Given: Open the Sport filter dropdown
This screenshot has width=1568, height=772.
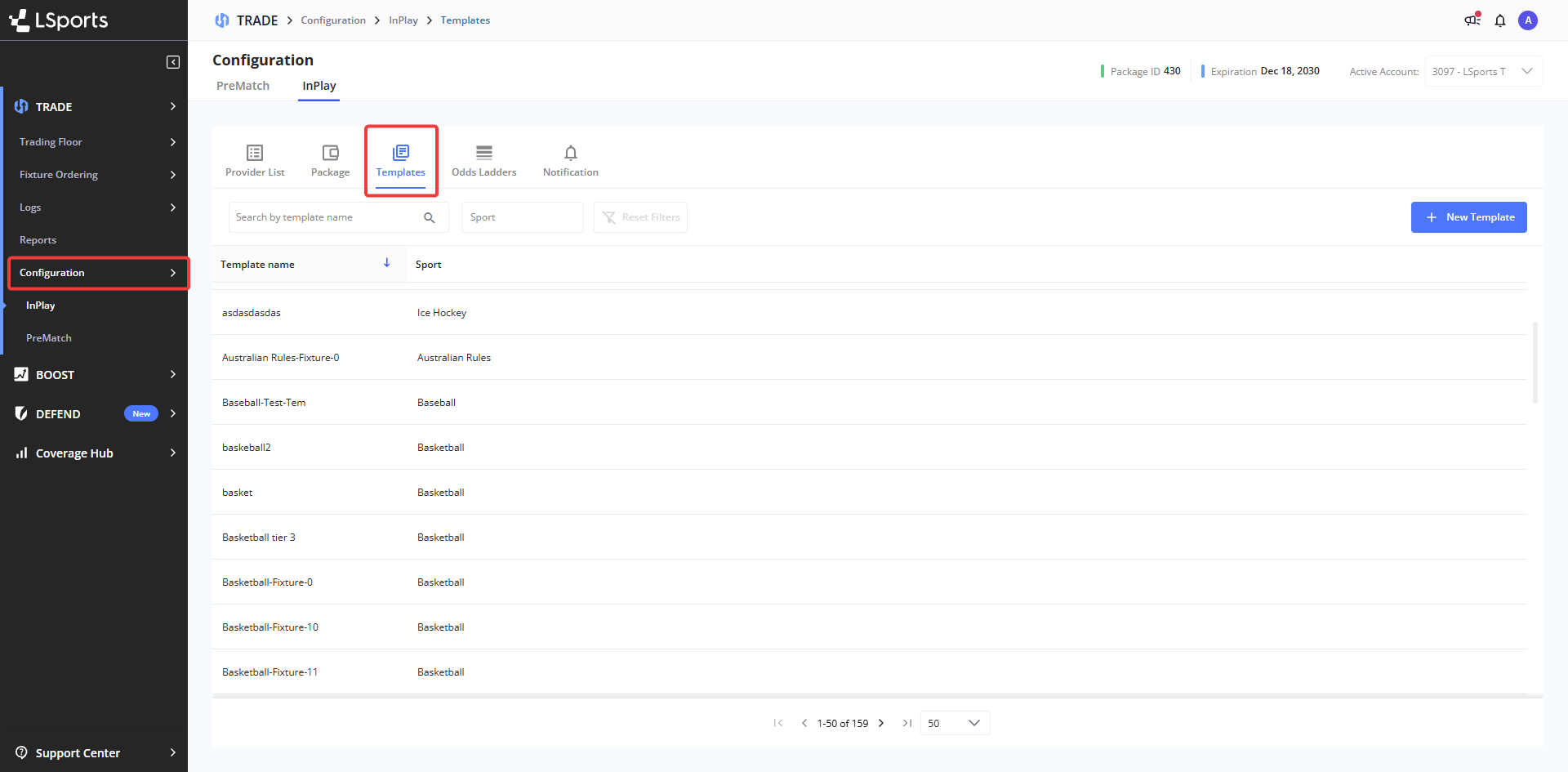Looking at the screenshot, I should [x=522, y=217].
